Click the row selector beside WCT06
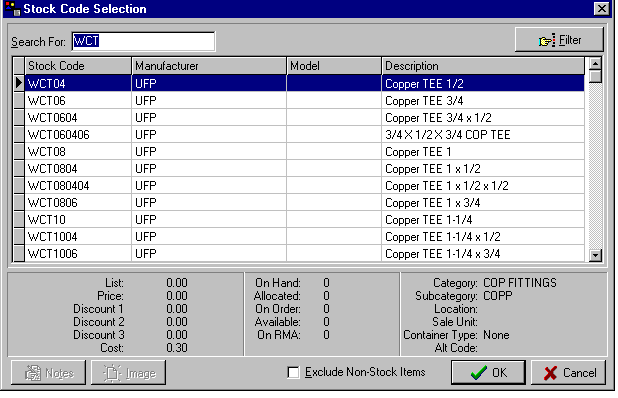Image resolution: width=618 pixels, height=398 pixels. click(19, 100)
